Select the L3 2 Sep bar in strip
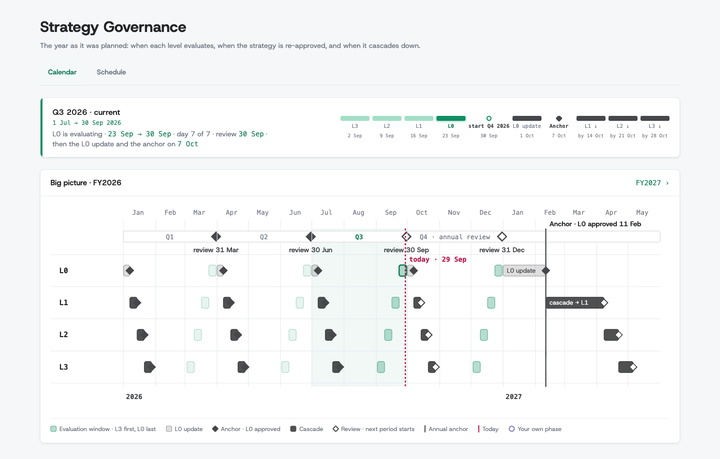The height and width of the screenshot is (459, 720). tap(355, 118)
